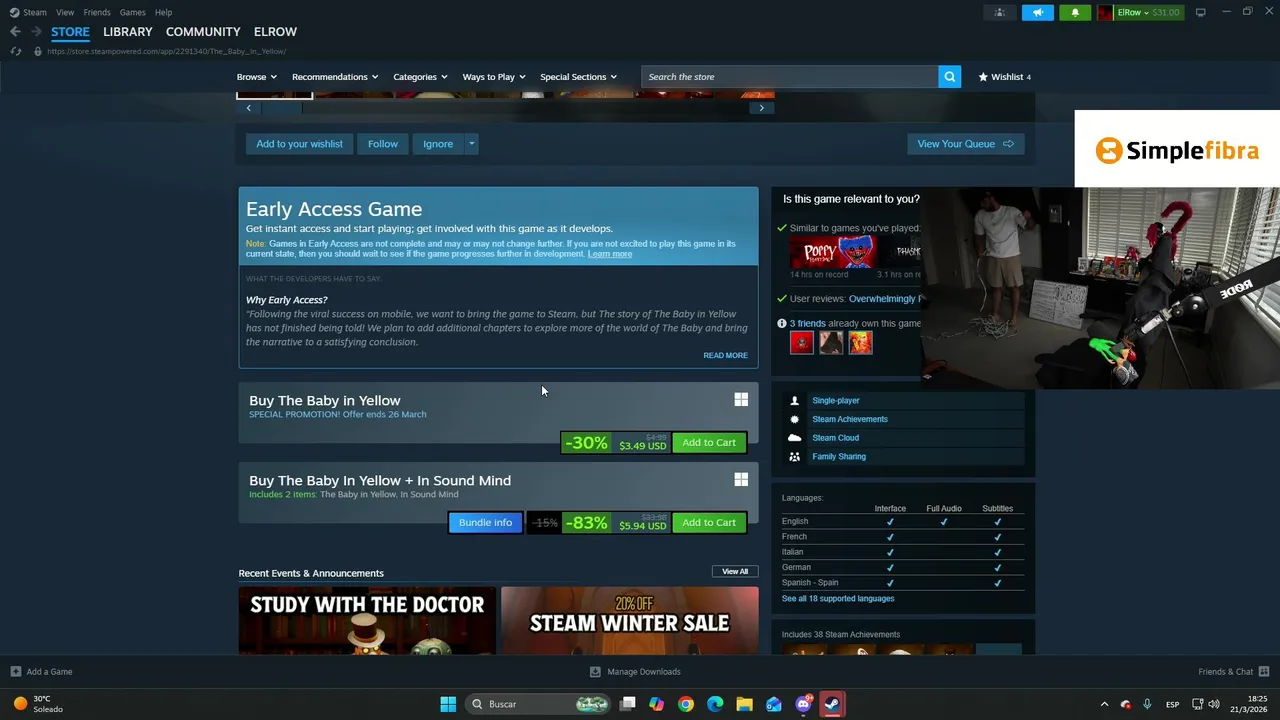Click the Wishlist star icon
This screenshot has height=720, width=1280.
(x=983, y=77)
